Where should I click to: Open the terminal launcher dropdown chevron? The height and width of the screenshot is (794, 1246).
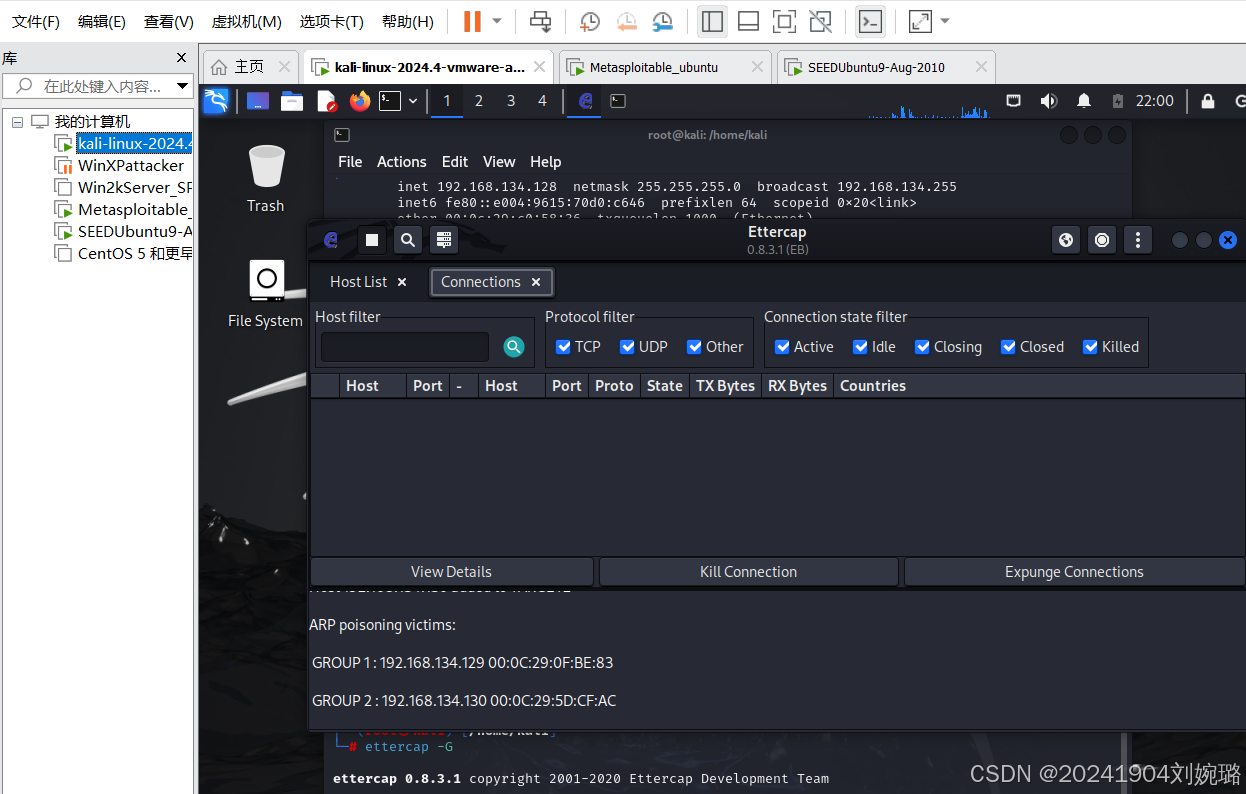click(412, 101)
